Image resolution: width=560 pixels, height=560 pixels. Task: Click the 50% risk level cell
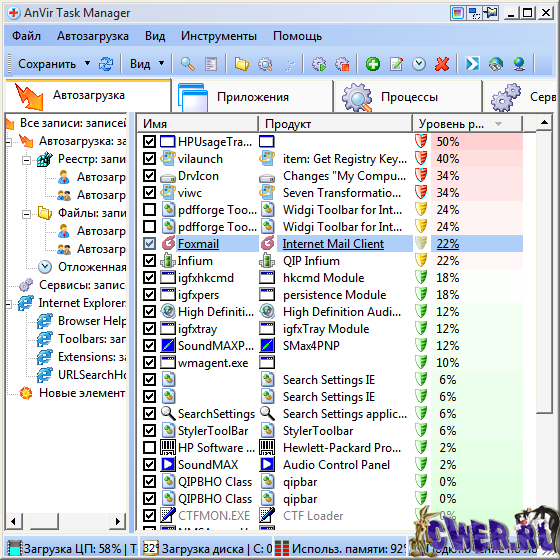pos(476,141)
